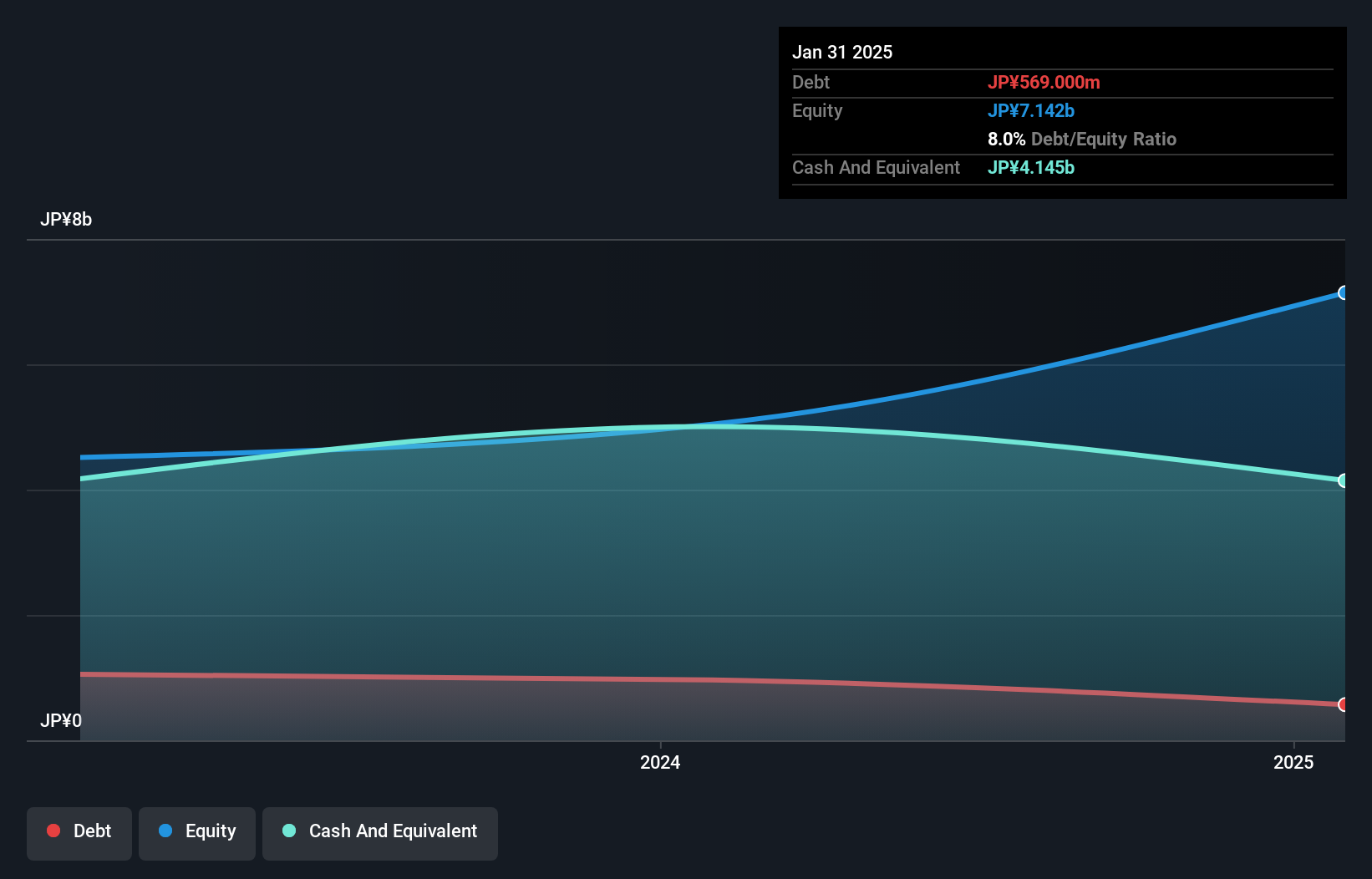The height and width of the screenshot is (879, 1372).
Task: Click the Jan 31 2025 tooltip date
Action: [842, 52]
